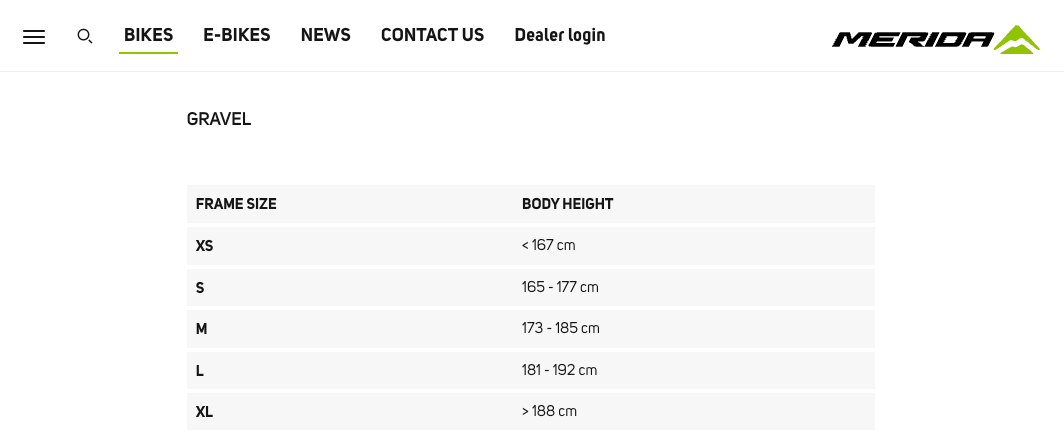Viewport: 1064px width, 437px height.
Task: Click the BODY HEIGHT column header
Action: point(567,204)
